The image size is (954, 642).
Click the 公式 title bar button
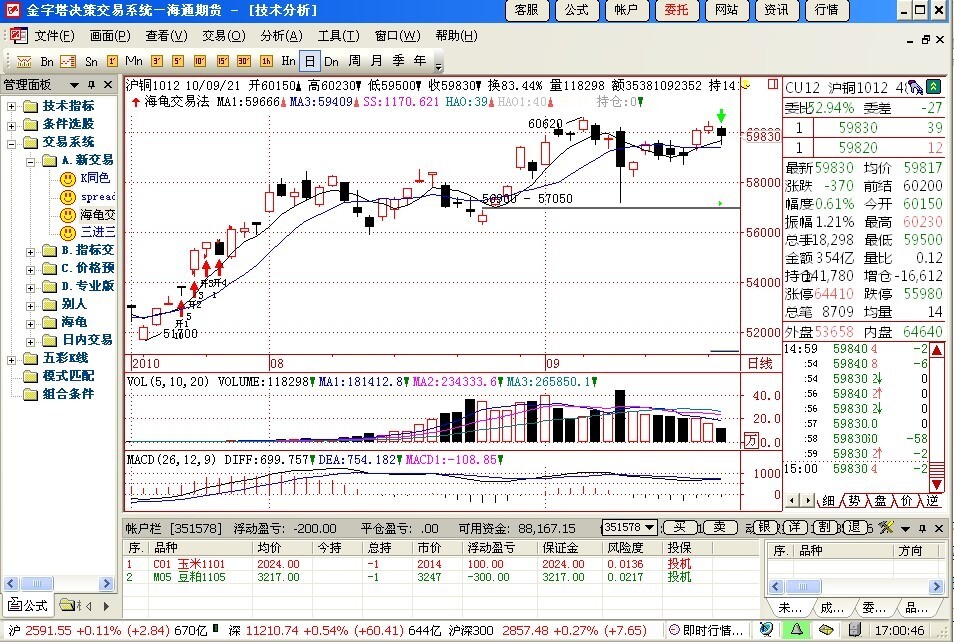[576, 10]
